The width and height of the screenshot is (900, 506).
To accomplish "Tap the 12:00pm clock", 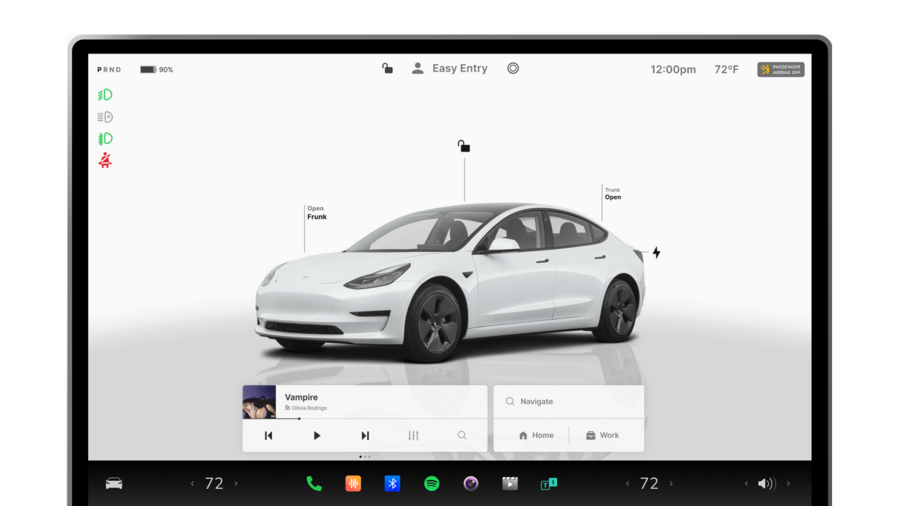I will pyautogui.click(x=673, y=69).
